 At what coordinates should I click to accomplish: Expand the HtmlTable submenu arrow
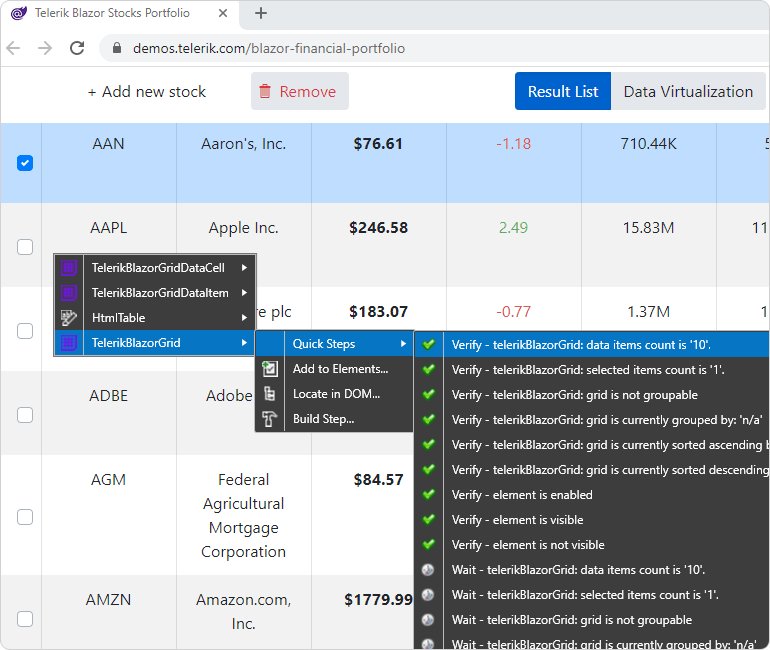244,318
